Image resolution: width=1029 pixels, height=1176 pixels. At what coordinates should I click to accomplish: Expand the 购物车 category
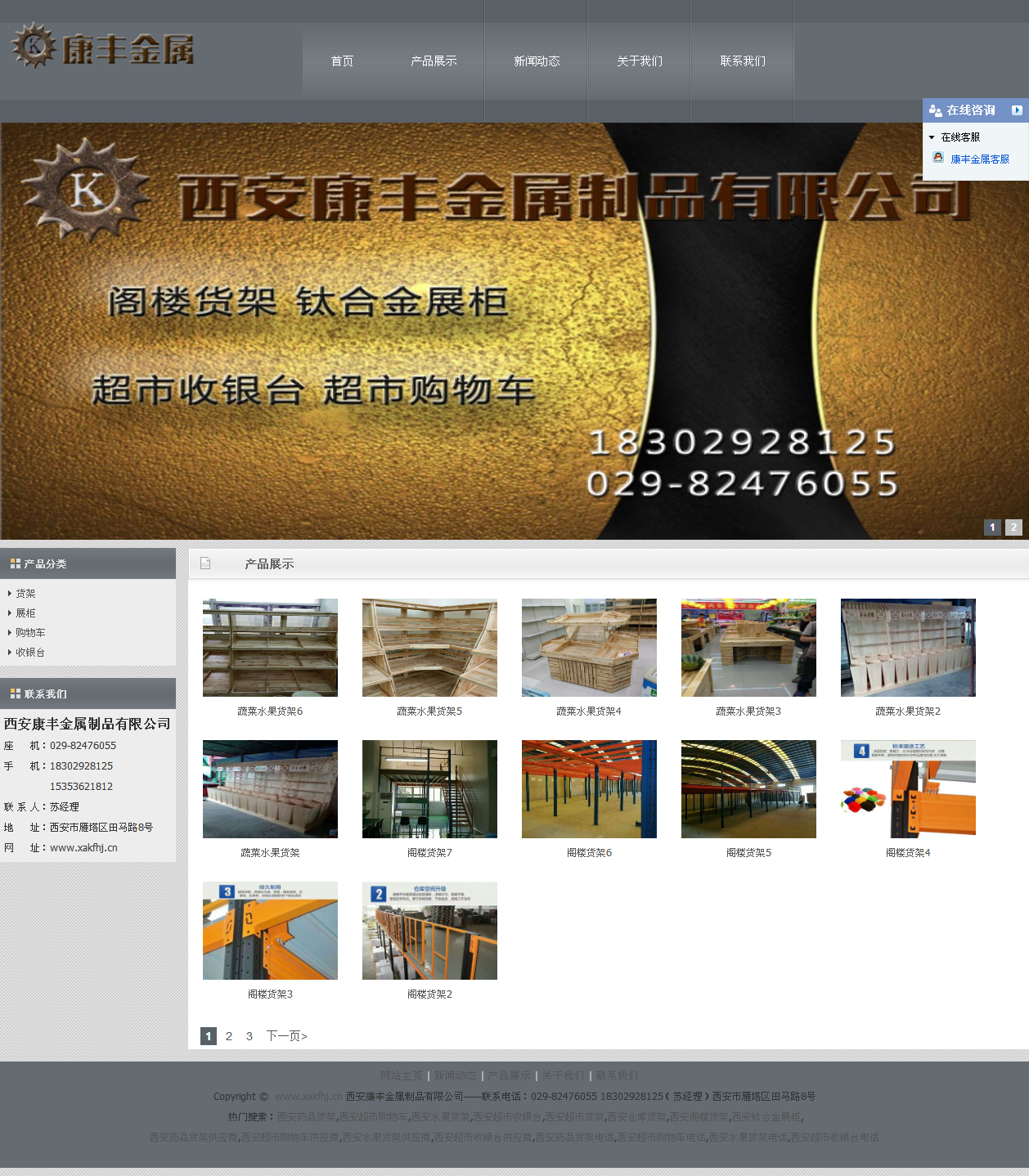pos(30,632)
